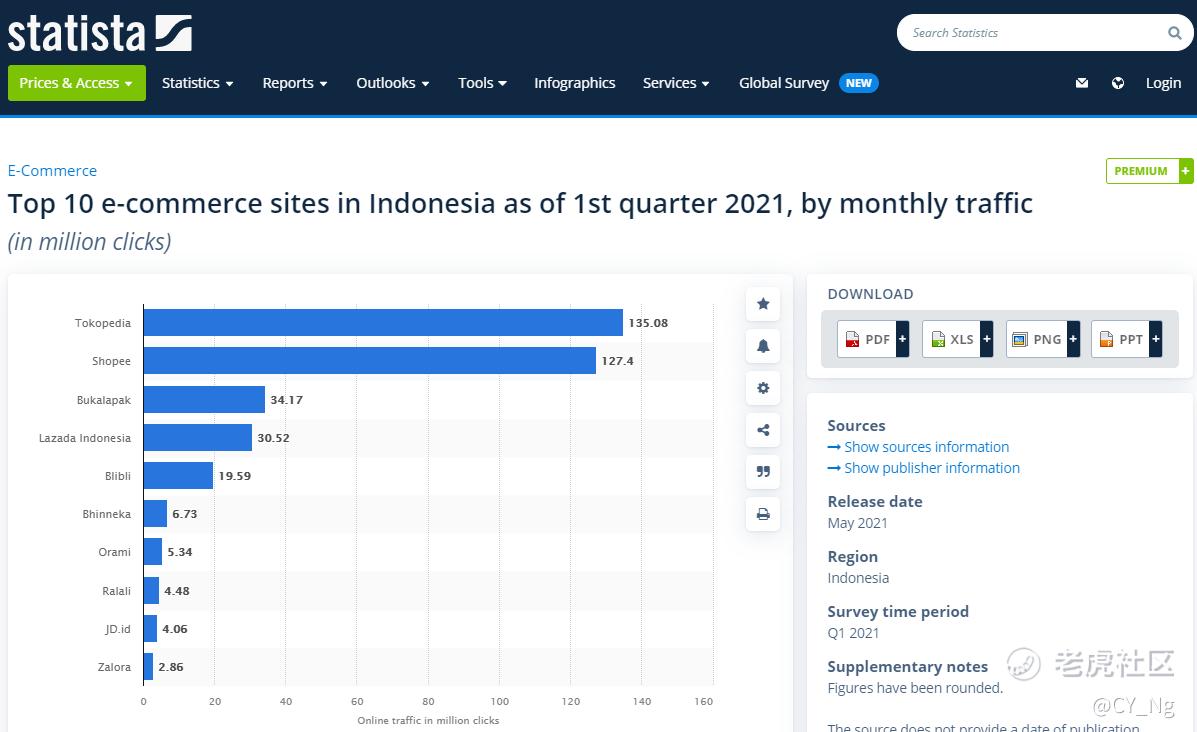Viewport: 1197px width, 732px height.
Task: Click the '(in million clicks)' subtitle
Action: (x=89, y=242)
